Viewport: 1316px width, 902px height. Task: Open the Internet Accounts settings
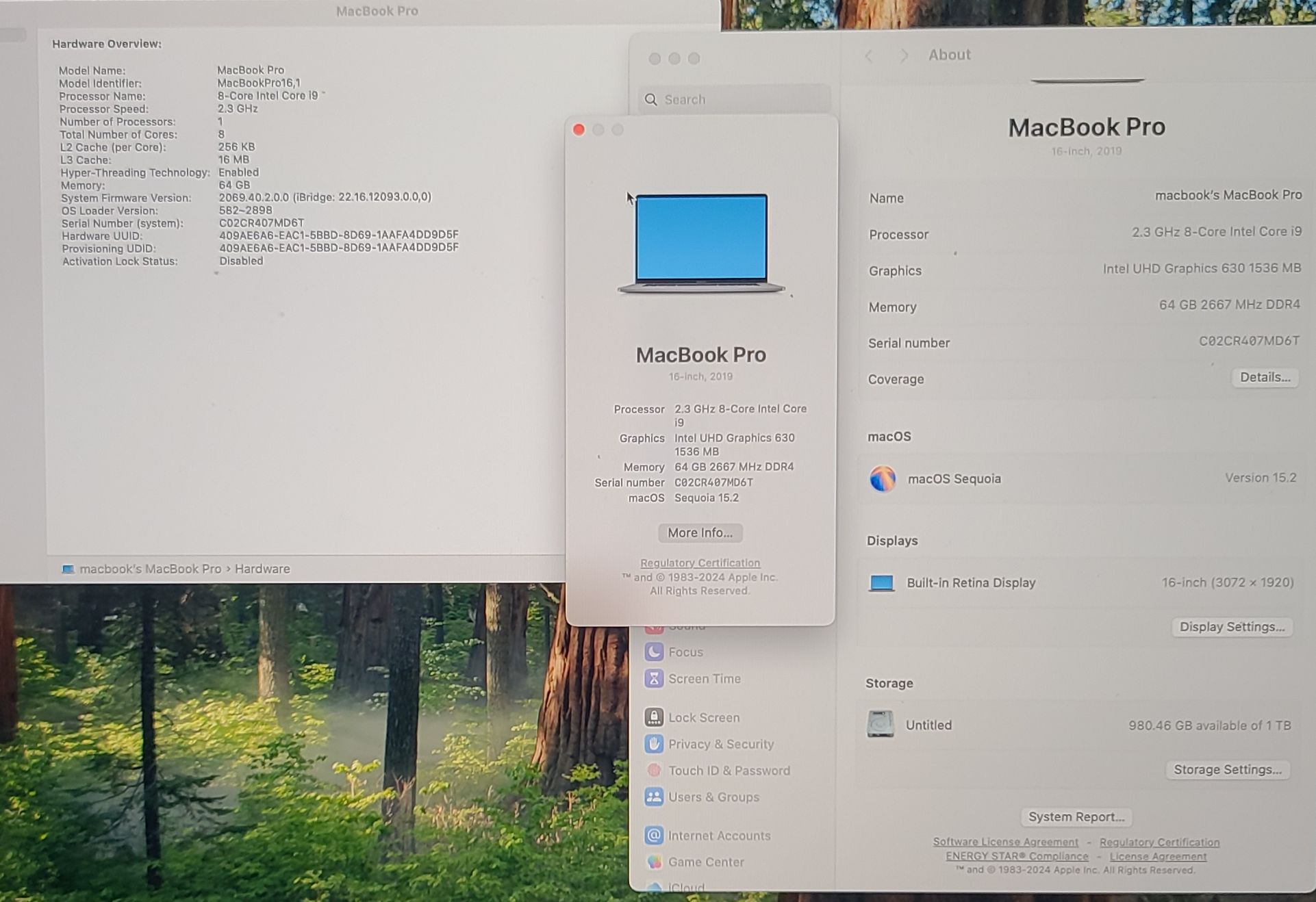tap(718, 836)
